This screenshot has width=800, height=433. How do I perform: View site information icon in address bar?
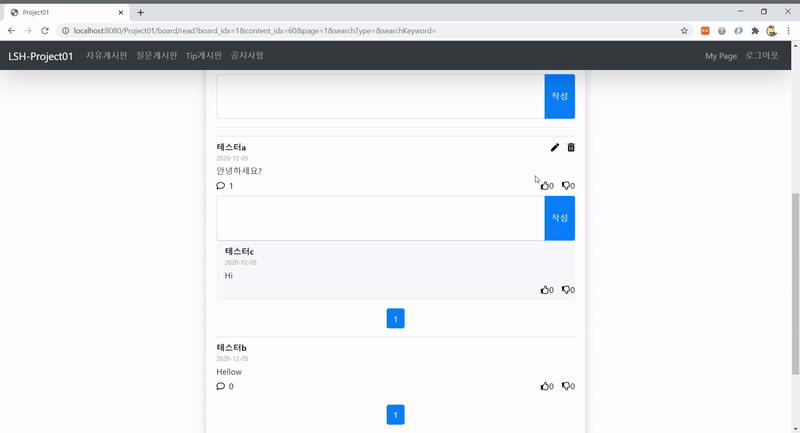tap(65, 31)
